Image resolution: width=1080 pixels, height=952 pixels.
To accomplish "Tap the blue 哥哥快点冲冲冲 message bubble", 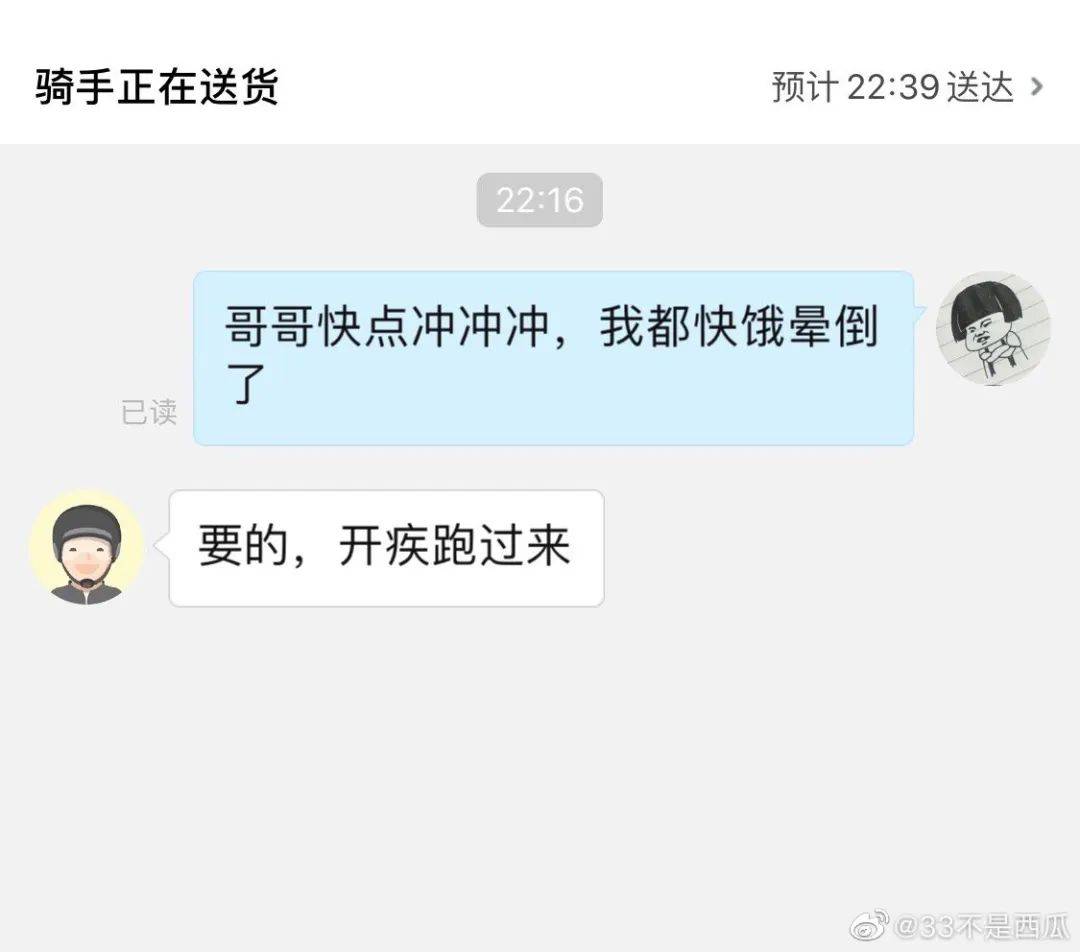I will pos(554,358).
